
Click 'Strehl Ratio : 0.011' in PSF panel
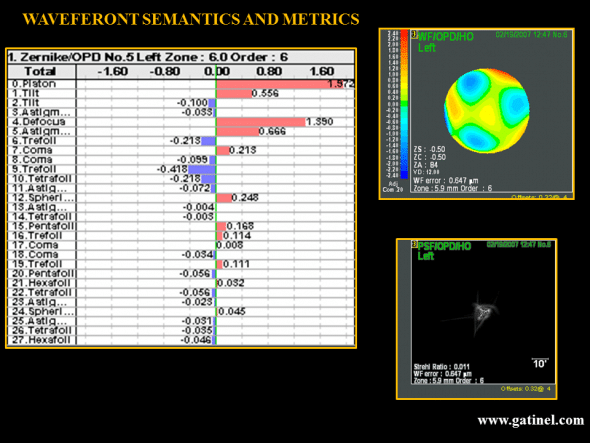point(441,367)
